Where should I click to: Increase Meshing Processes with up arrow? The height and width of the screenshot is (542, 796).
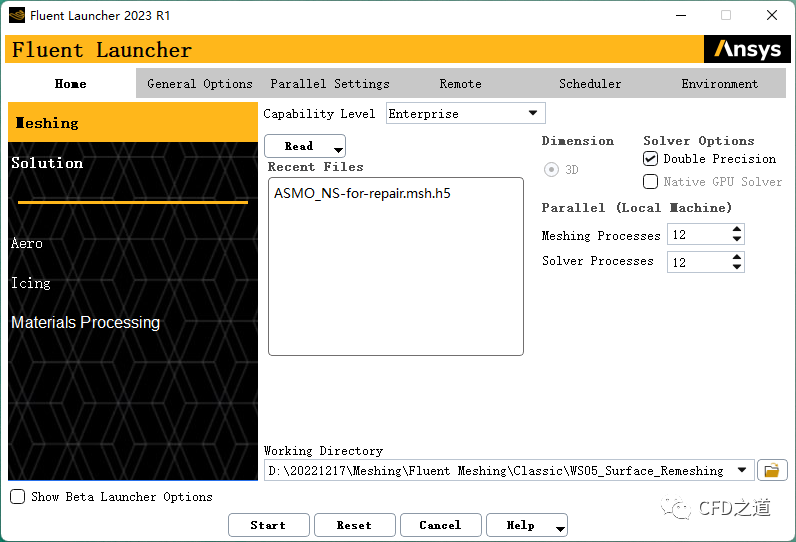tap(737, 230)
